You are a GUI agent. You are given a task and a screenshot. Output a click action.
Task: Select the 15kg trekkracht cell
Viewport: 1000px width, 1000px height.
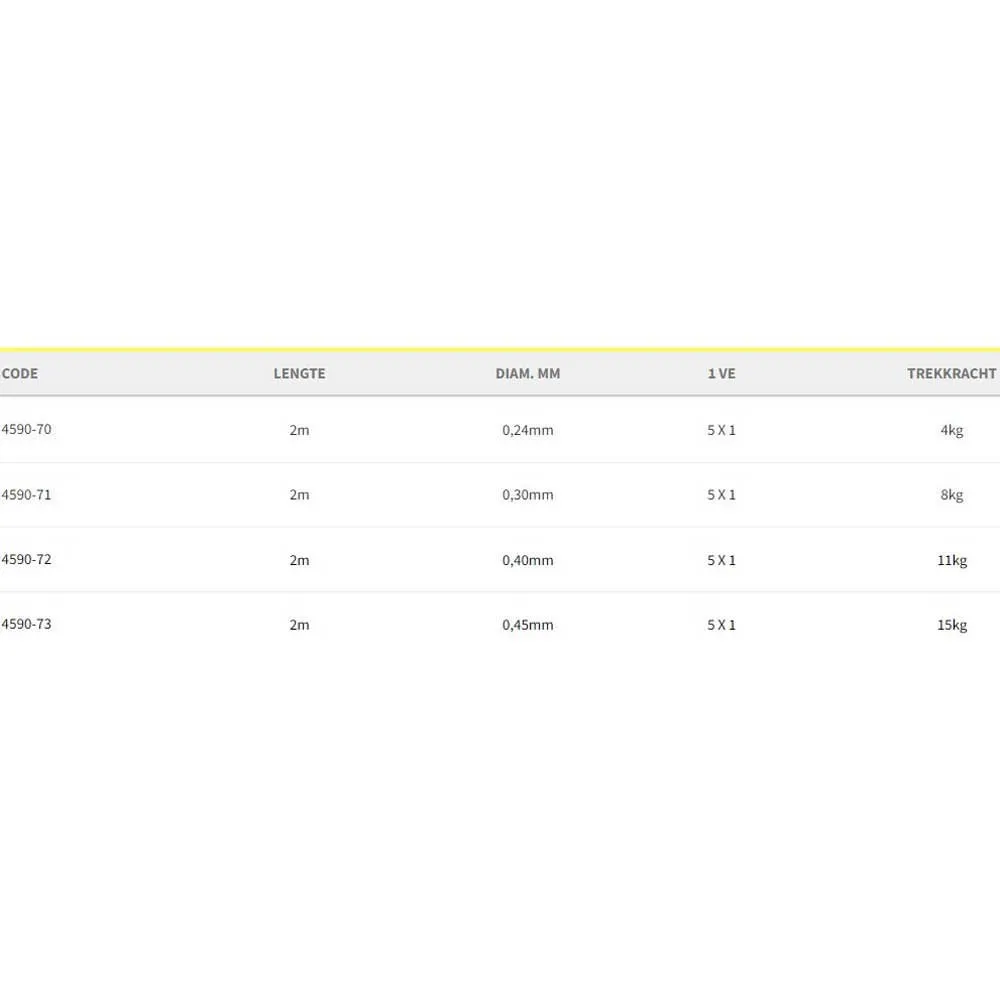pos(951,625)
